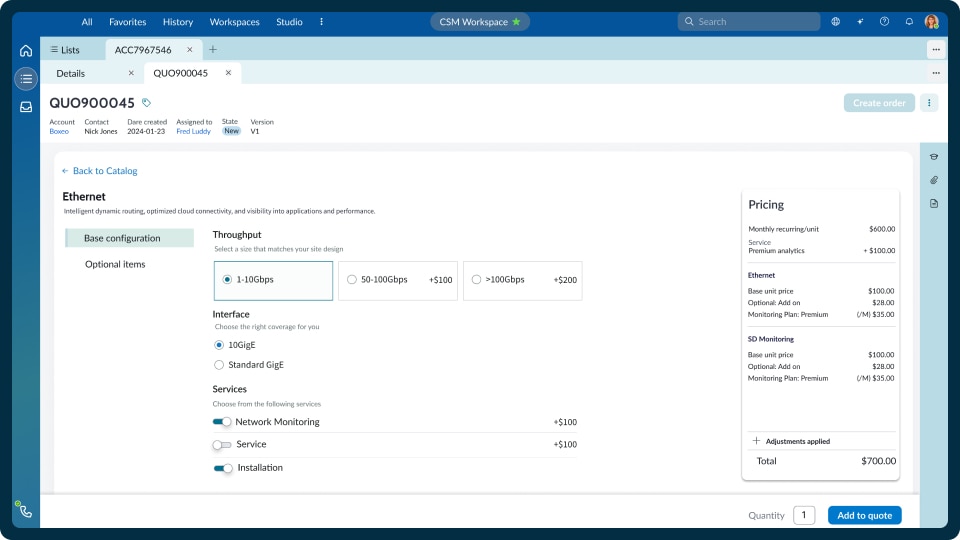The height and width of the screenshot is (540, 960).
Task: Open the Workspaces menu
Action: pyautogui.click(x=234, y=21)
